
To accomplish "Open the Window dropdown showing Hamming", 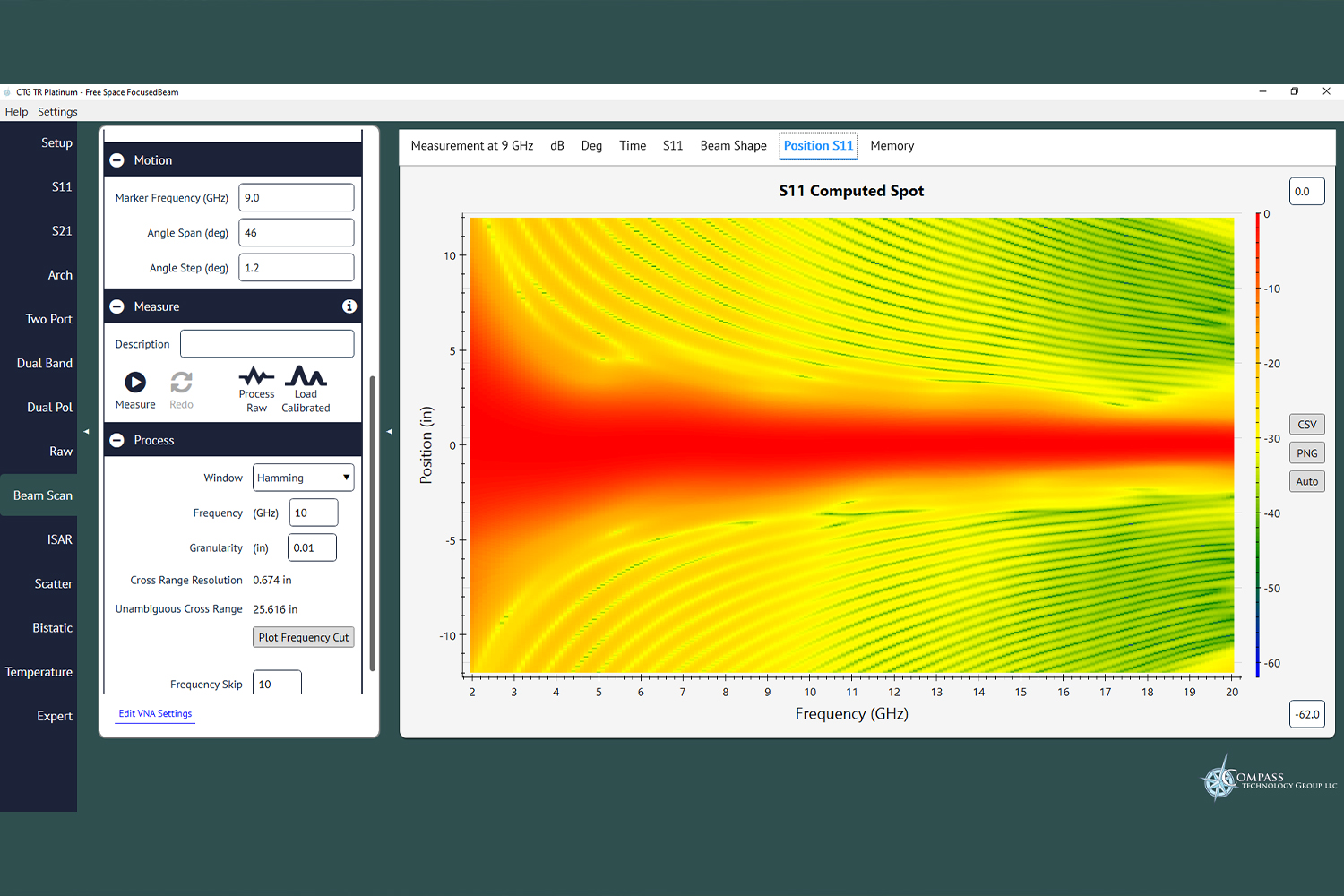I will pos(303,477).
